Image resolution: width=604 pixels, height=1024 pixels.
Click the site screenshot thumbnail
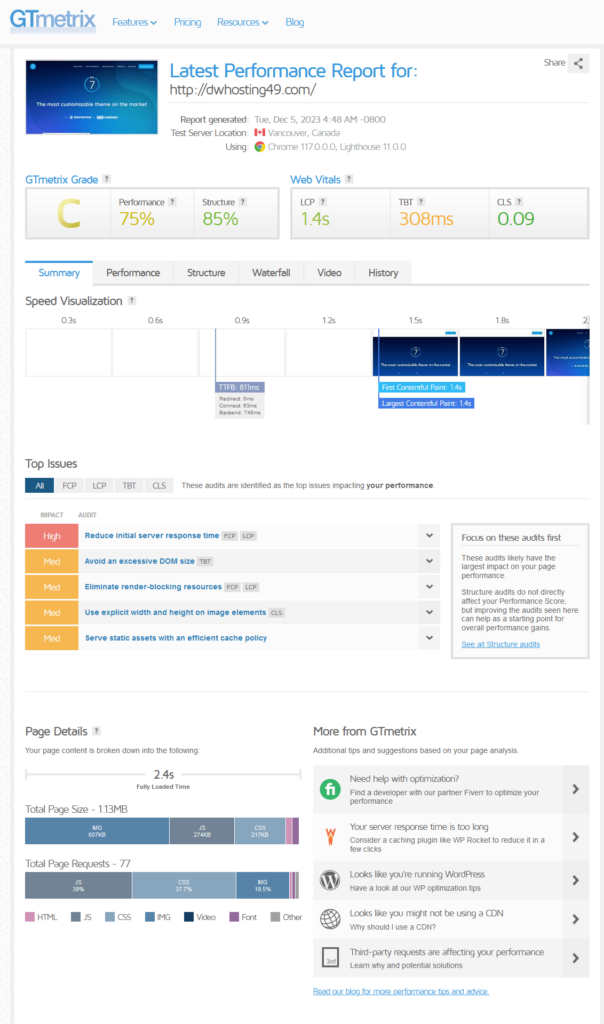[91, 97]
